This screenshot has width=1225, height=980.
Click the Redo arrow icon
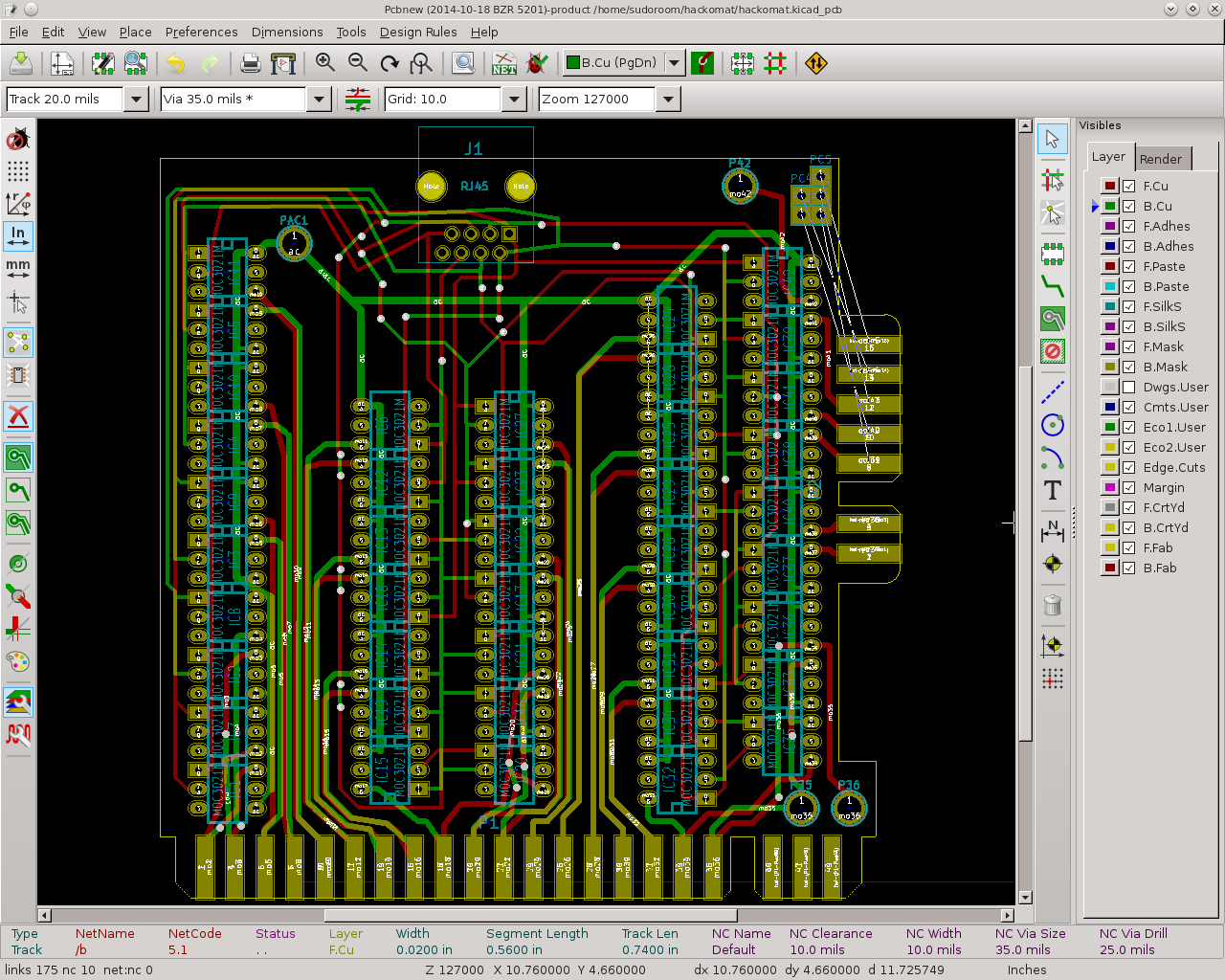(x=210, y=63)
